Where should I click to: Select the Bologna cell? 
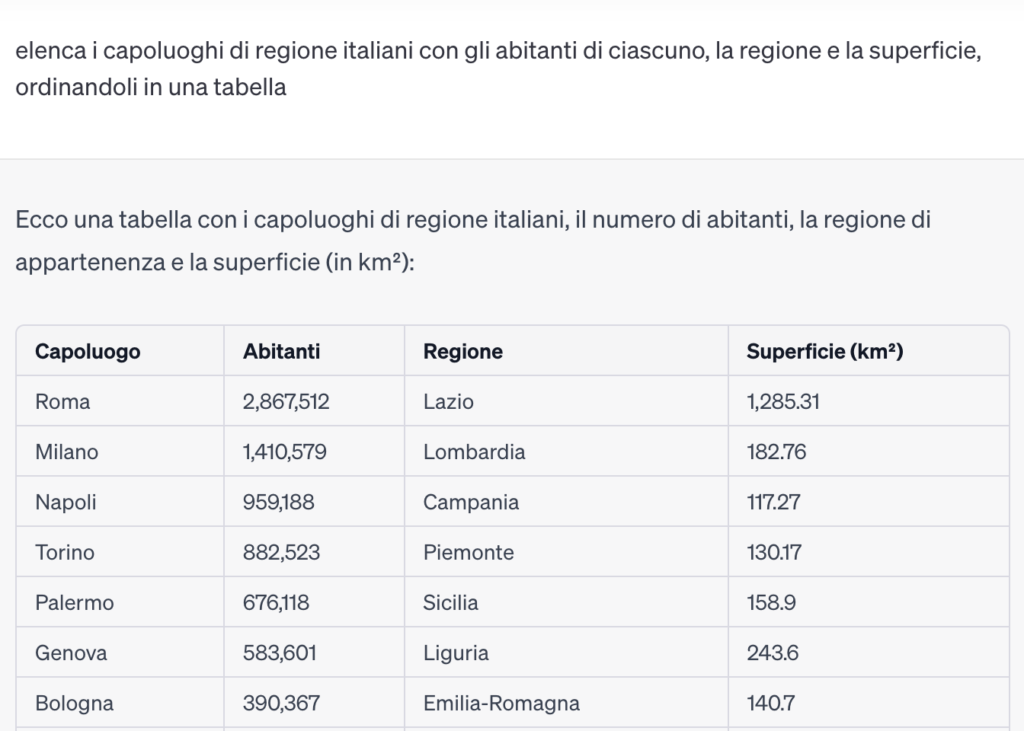pos(74,703)
